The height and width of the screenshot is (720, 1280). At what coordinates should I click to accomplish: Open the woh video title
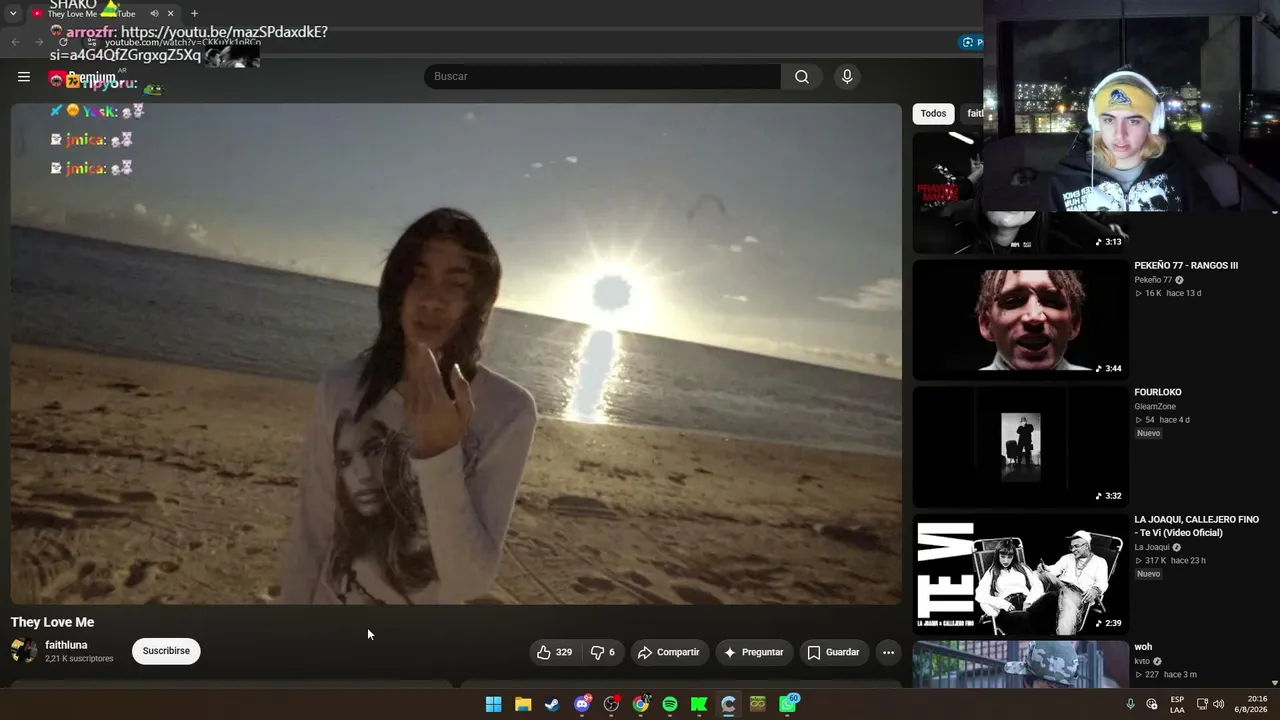pyautogui.click(x=1143, y=647)
